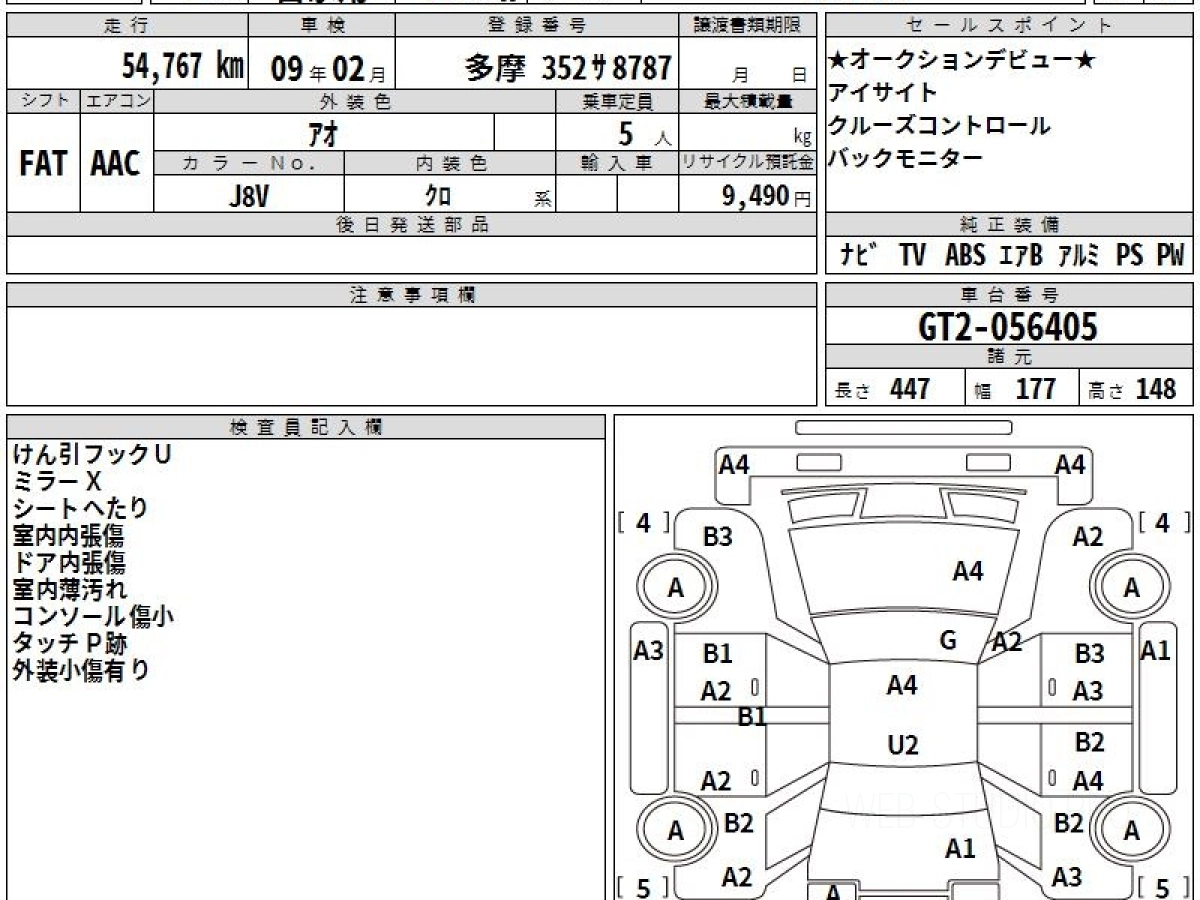Viewport: 1200px width, 900px height.
Task: Click the 走行 header cell
Action: pyautogui.click(x=126, y=26)
